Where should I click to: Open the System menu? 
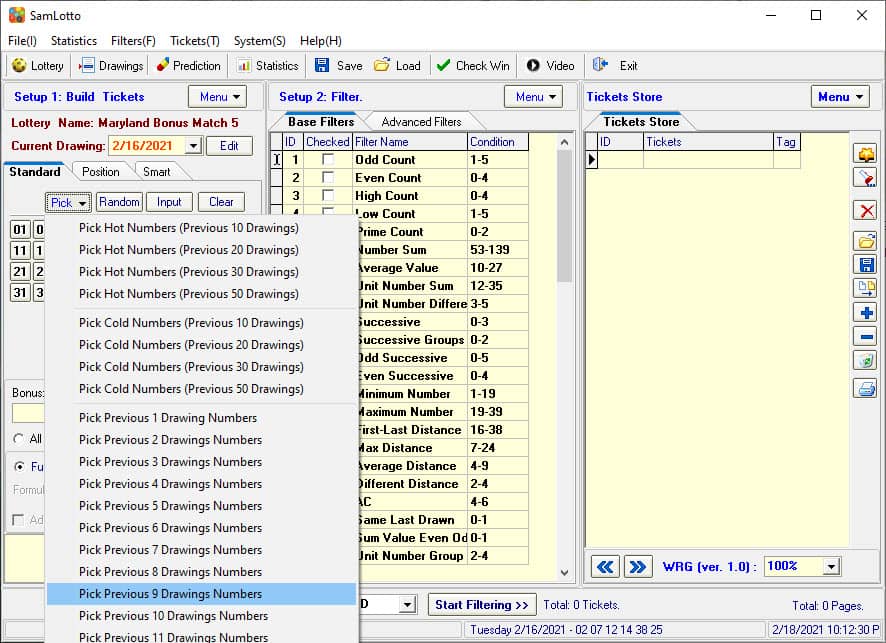259,41
